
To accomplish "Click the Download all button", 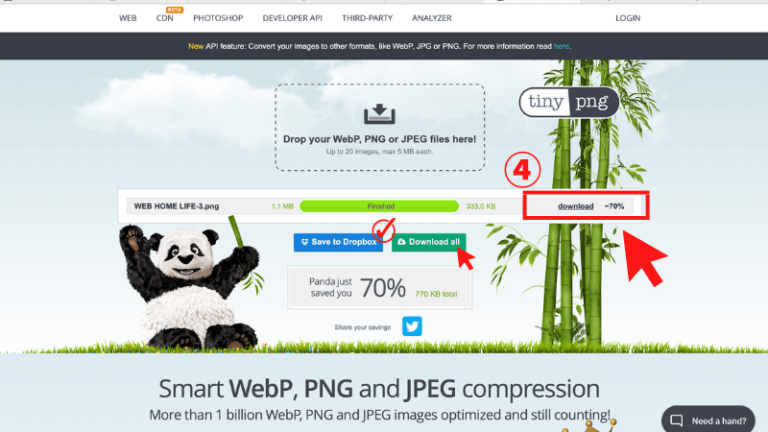I will coord(429,242).
